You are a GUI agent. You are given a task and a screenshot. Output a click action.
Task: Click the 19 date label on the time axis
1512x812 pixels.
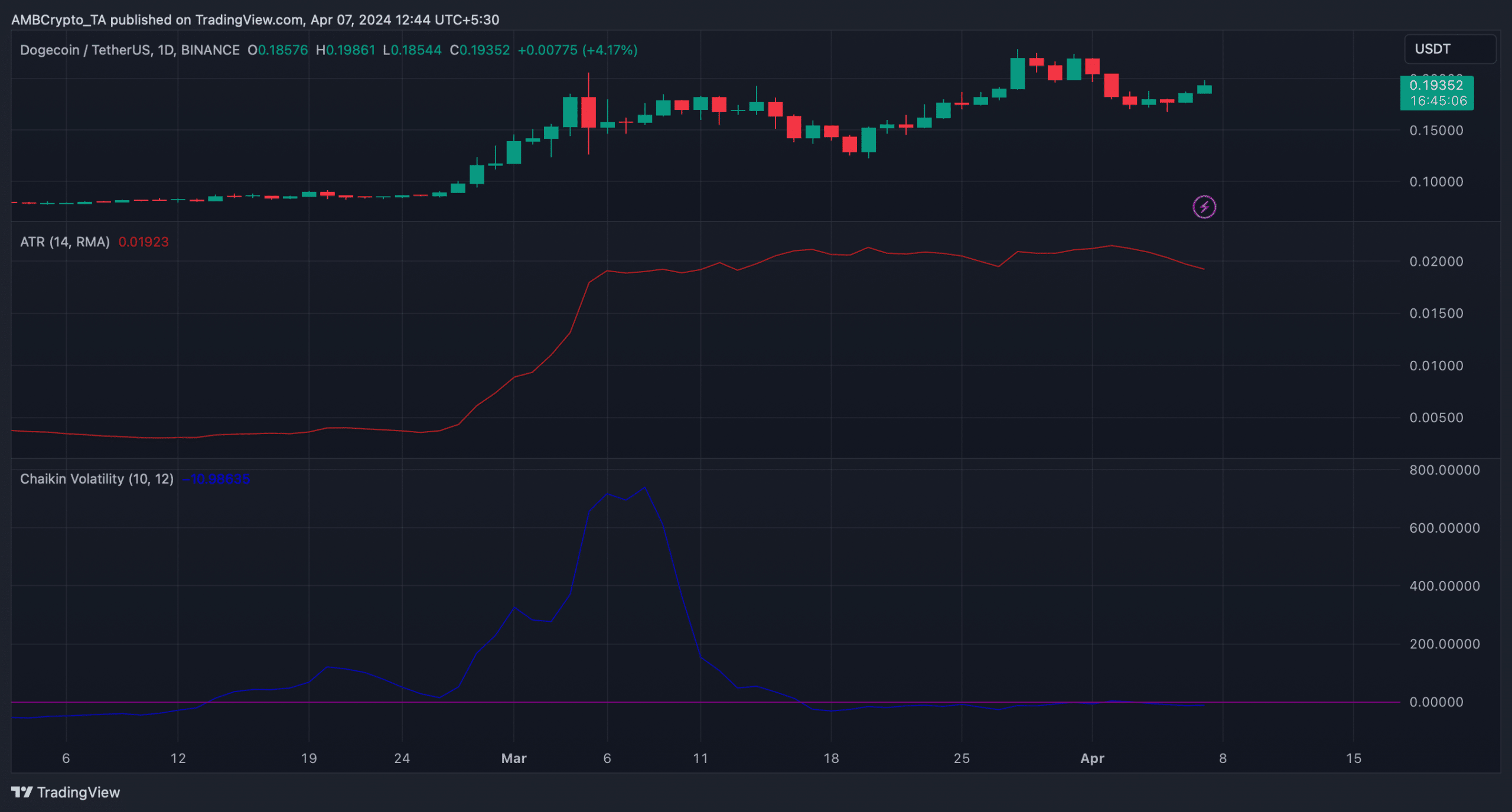(x=309, y=759)
